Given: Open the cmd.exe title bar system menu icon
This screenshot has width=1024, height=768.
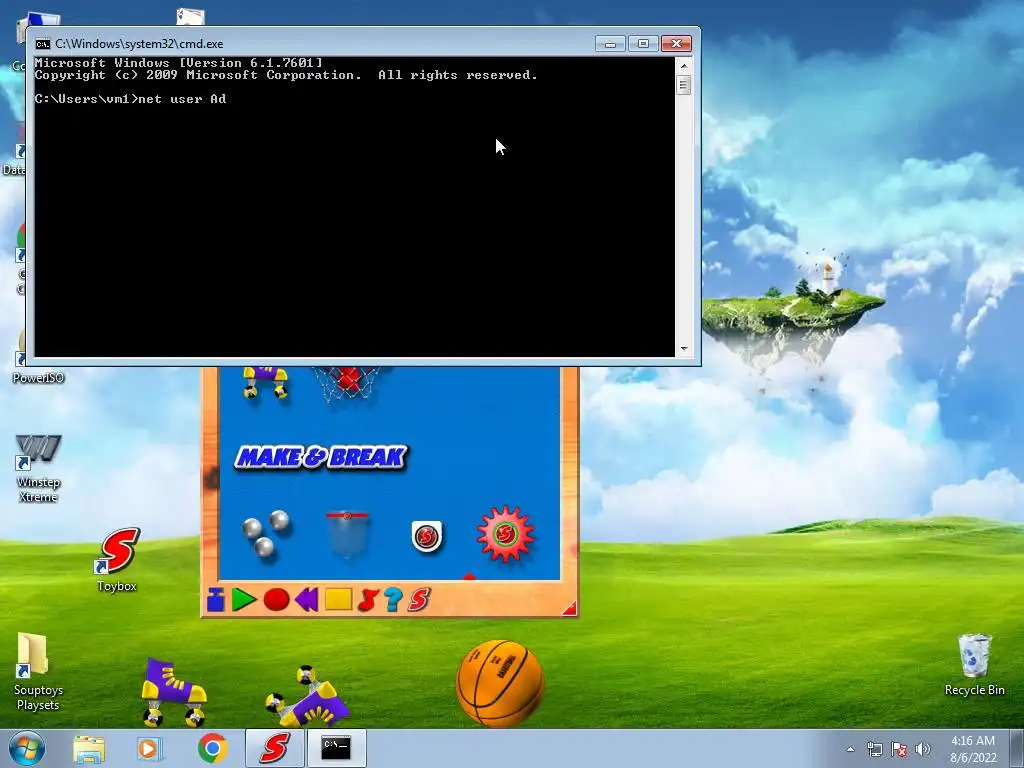Looking at the screenshot, I should 42,44.
